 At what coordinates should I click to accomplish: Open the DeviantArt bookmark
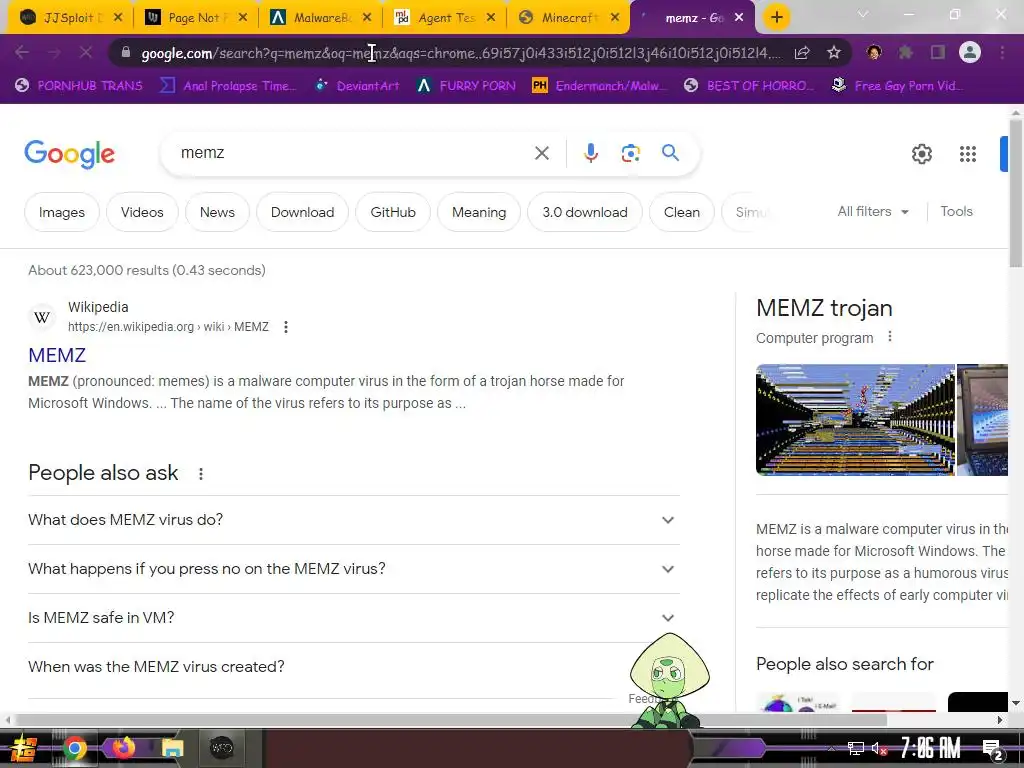pos(358,86)
